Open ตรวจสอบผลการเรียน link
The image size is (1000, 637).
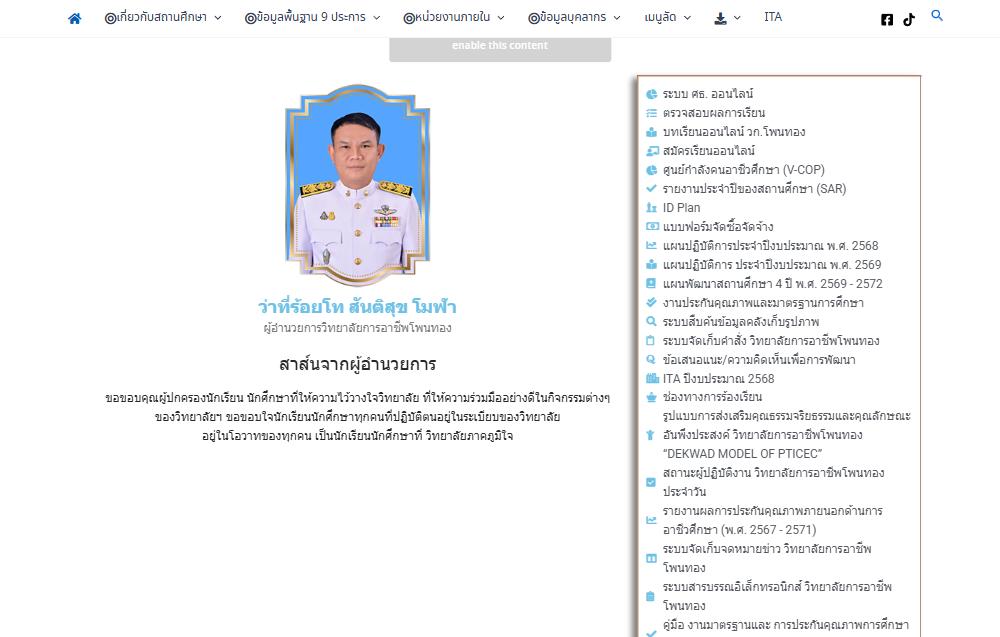point(714,113)
